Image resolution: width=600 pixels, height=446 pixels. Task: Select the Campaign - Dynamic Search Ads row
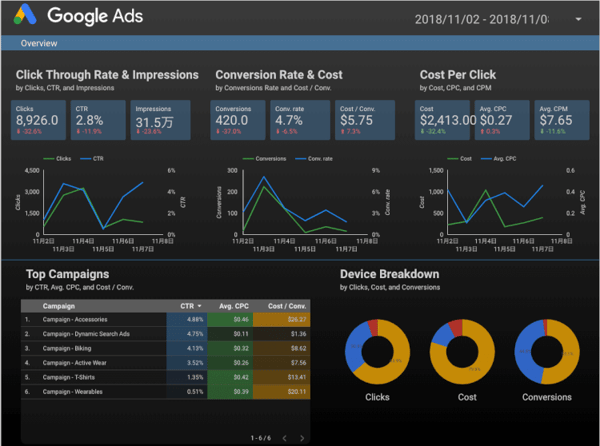(165, 334)
